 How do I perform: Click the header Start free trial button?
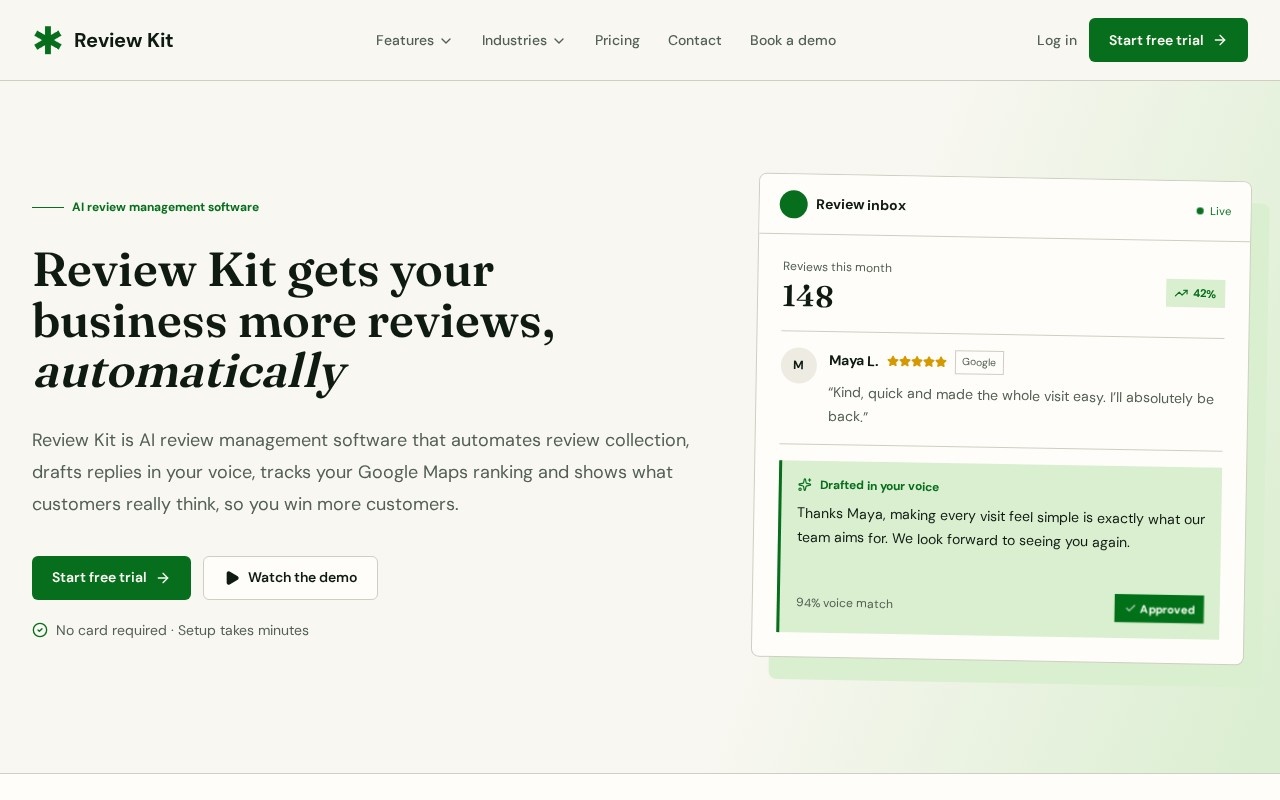[x=1168, y=40]
